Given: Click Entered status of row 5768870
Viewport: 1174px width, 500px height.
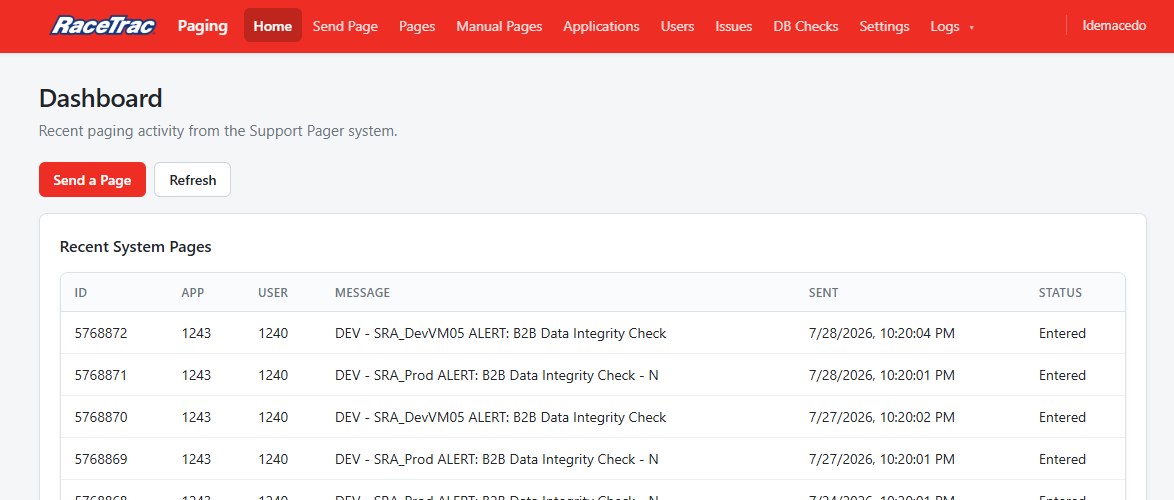Looking at the screenshot, I should tap(1062, 417).
